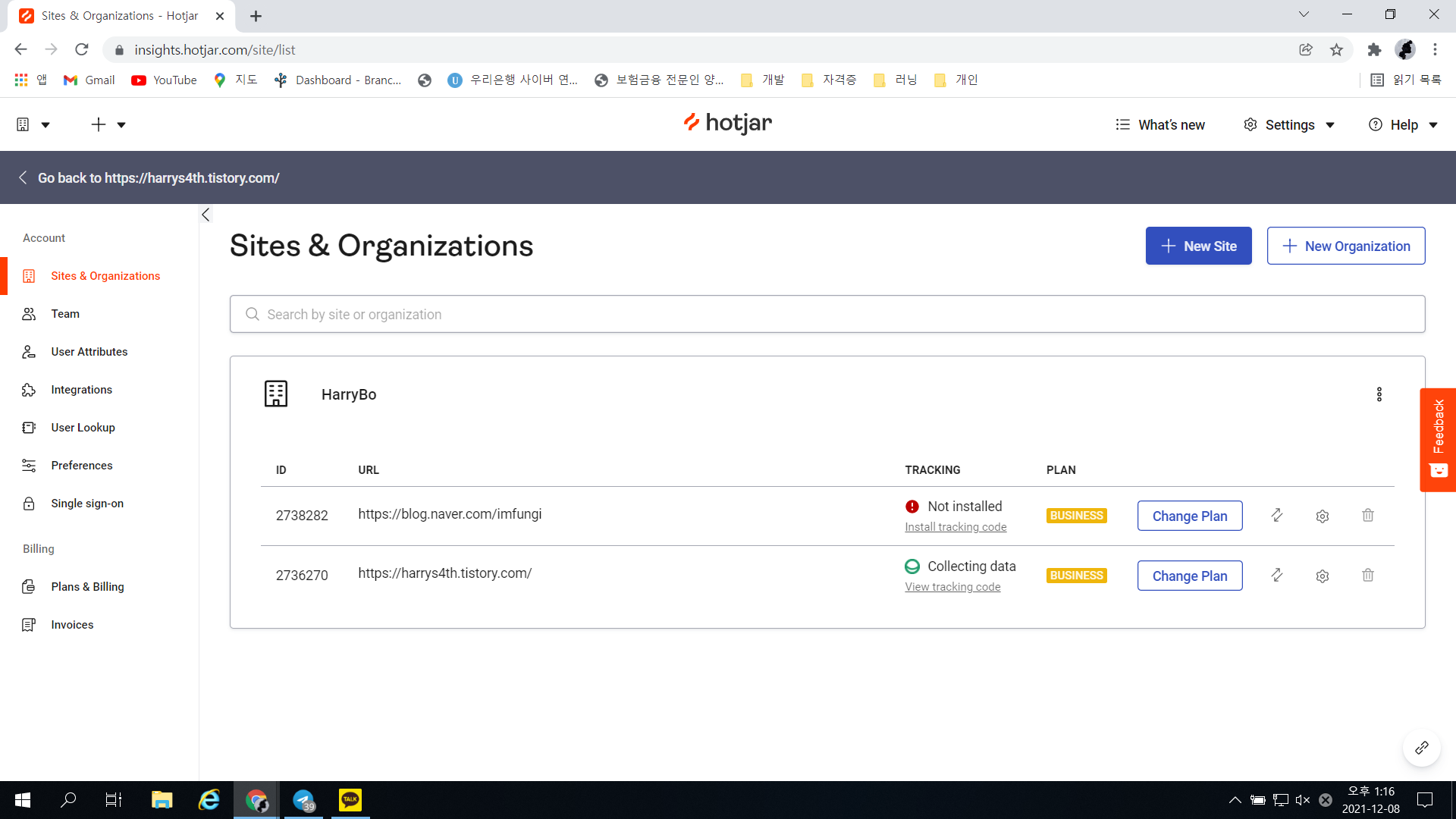
Task: Open the organization switcher dropdown
Action: (33, 124)
